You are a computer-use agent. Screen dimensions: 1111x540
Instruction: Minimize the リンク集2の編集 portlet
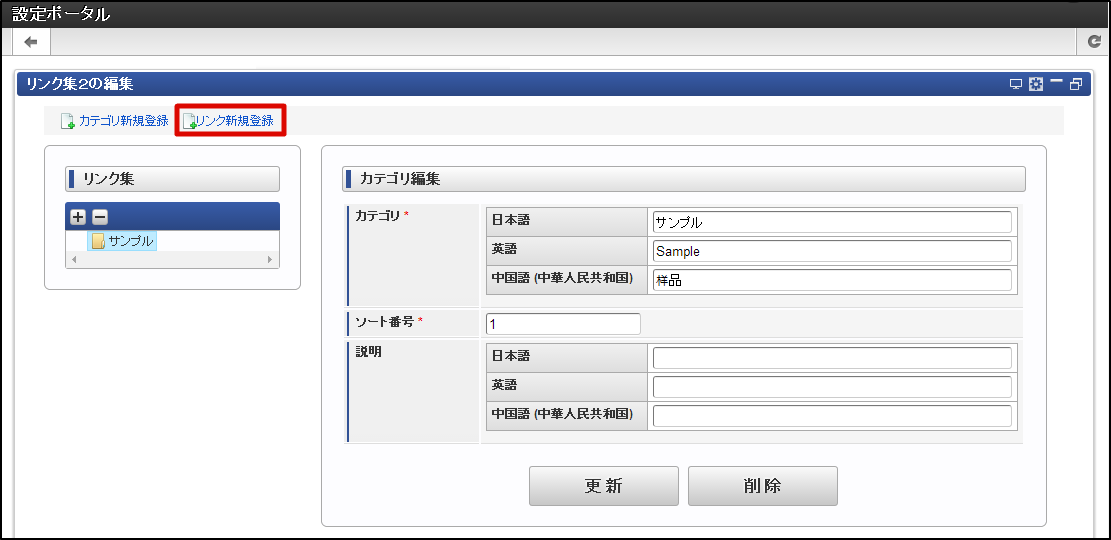tap(1056, 83)
